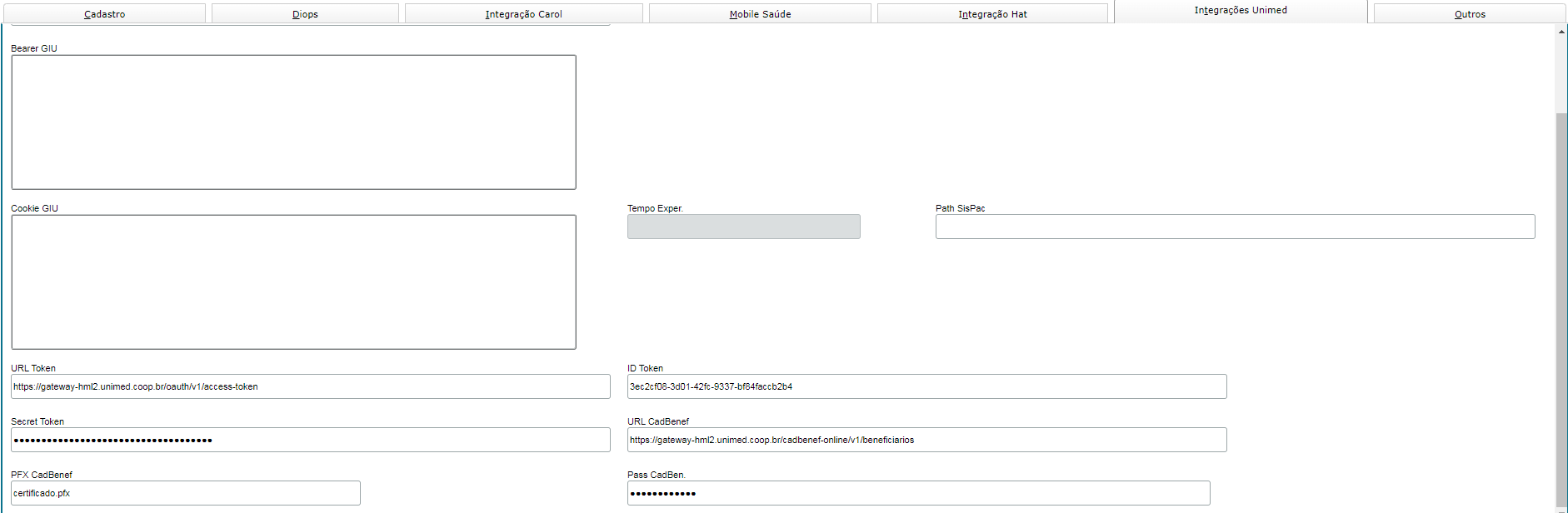Focus the Path SisPac input
The image size is (1568, 513).
(x=1235, y=227)
